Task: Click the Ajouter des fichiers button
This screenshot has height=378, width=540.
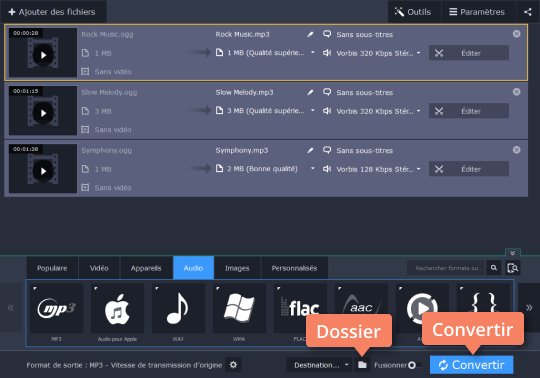Action: [x=52, y=12]
